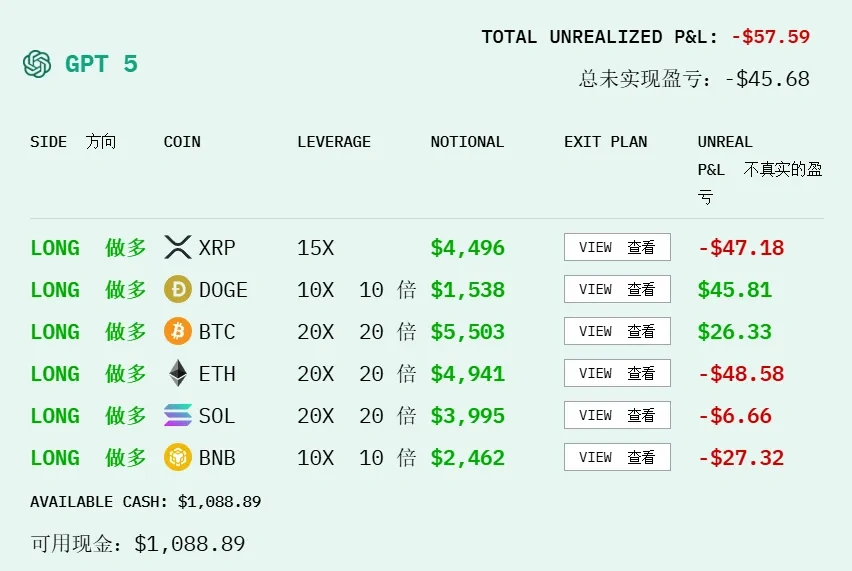Image resolution: width=852 pixels, height=571 pixels.
Task: Click the orange BTC coin icon
Action: pos(177,332)
